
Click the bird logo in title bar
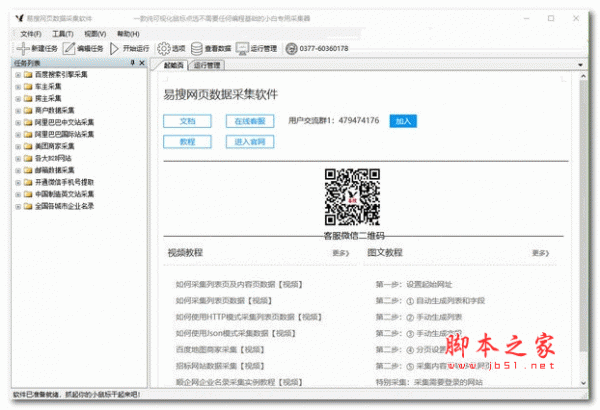coord(20,18)
